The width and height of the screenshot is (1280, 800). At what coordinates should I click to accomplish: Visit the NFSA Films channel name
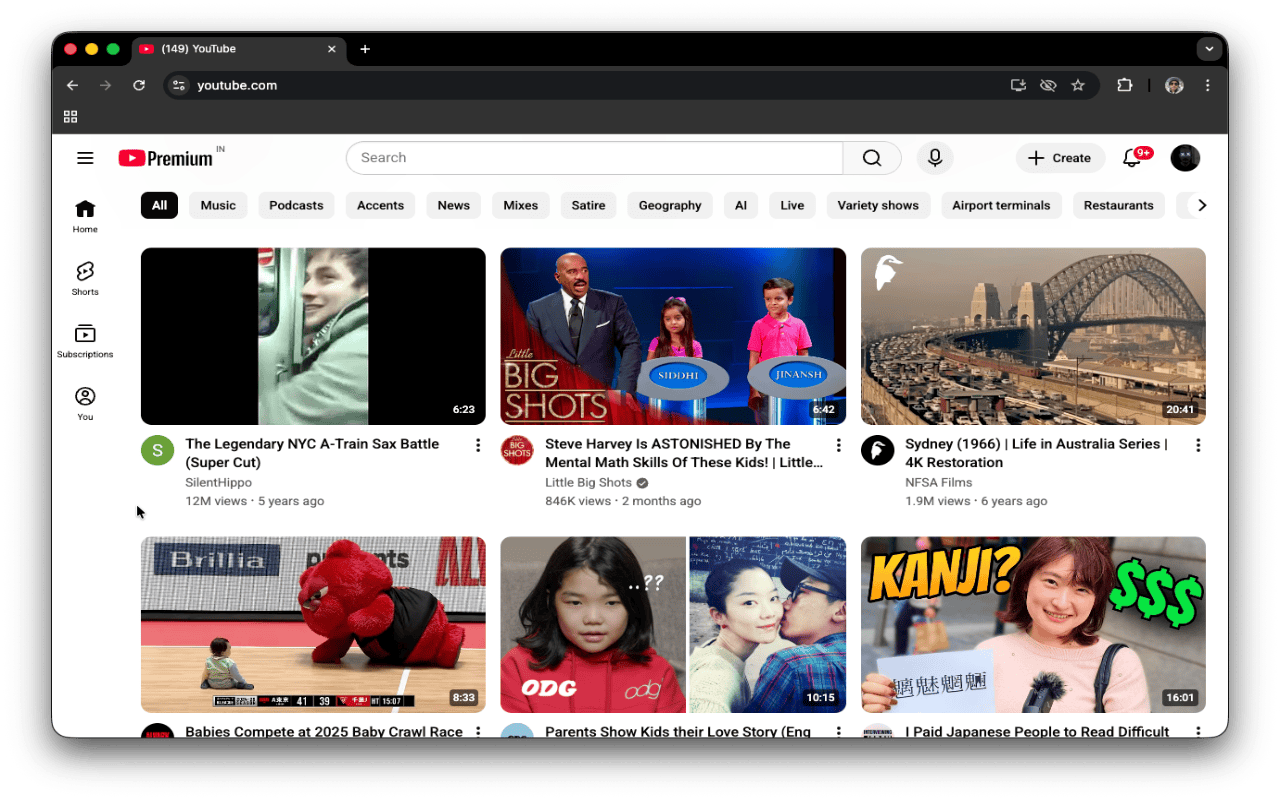(939, 482)
